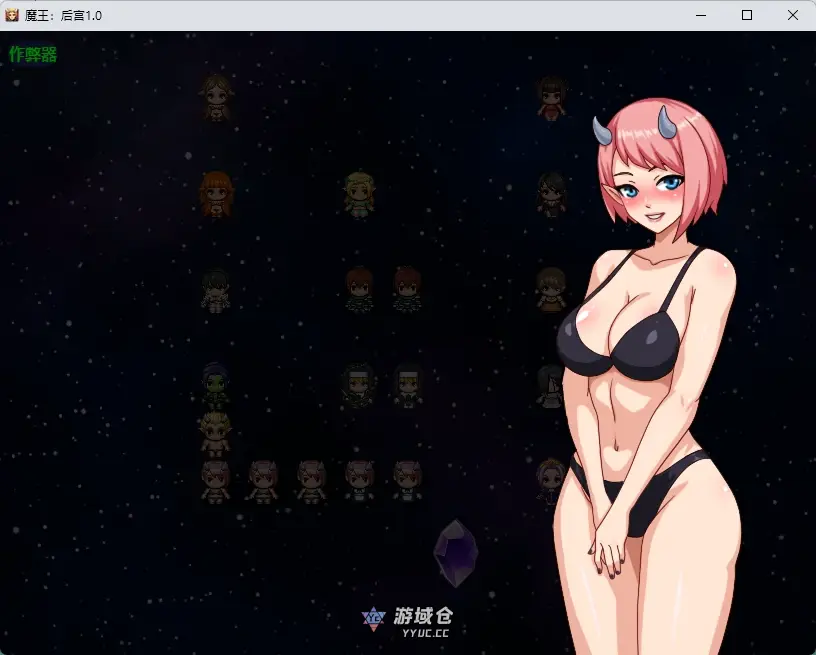Select the blonde elf sprite in green dress
The height and width of the screenshot is (655, 816).
[x=359, y=195]
